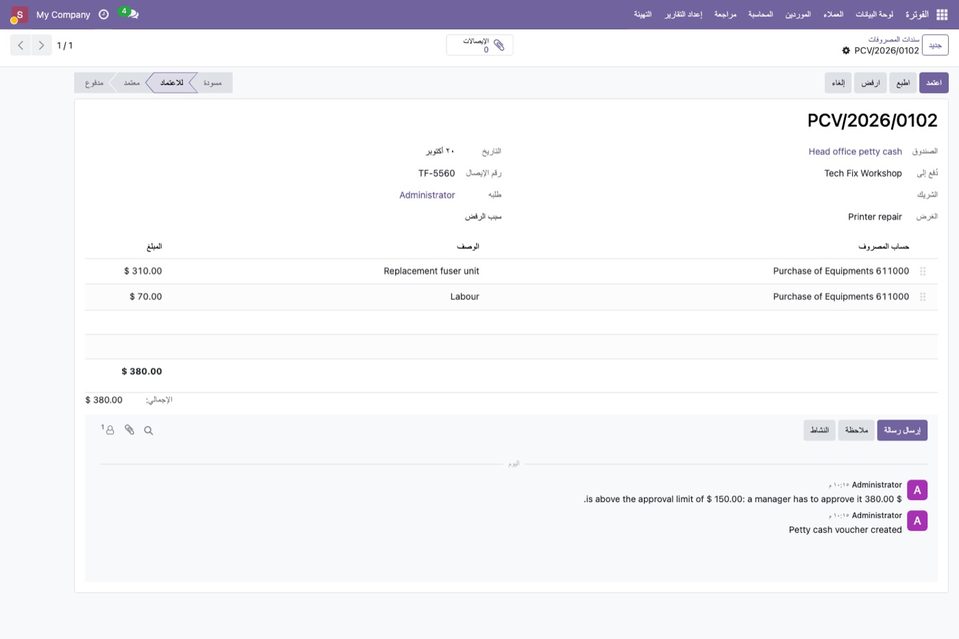Open التهيئة configuration menu
The width and height of the screenshot is (959, 639).
(643, 14)
